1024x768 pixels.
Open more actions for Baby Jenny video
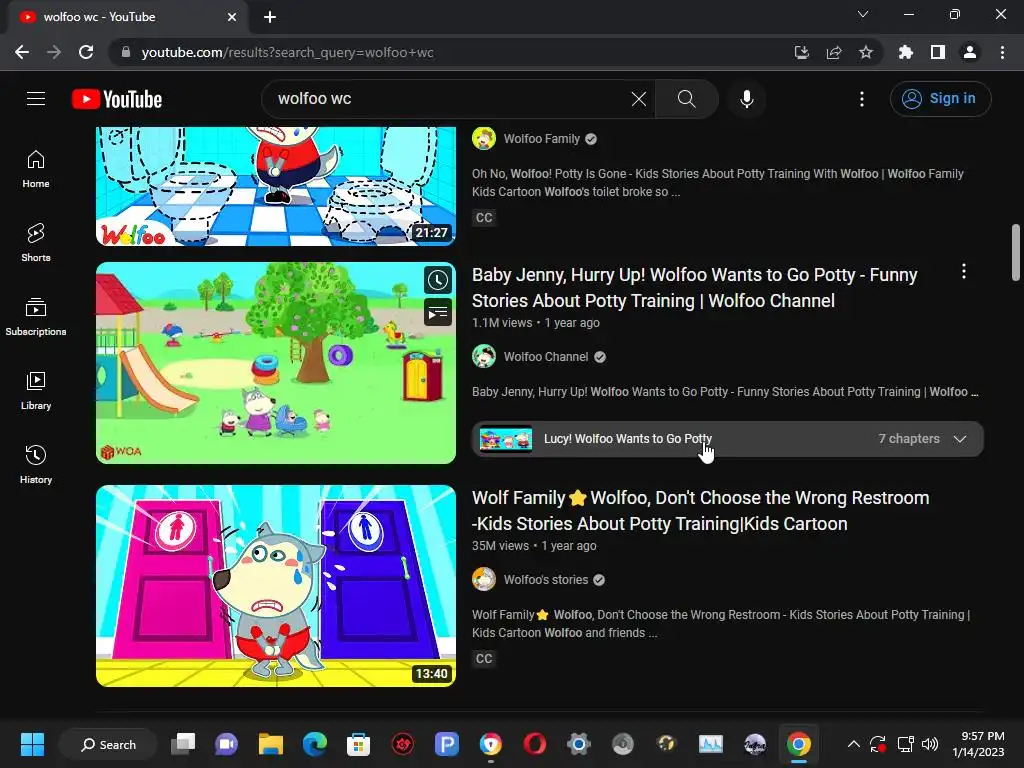(963, 272)
